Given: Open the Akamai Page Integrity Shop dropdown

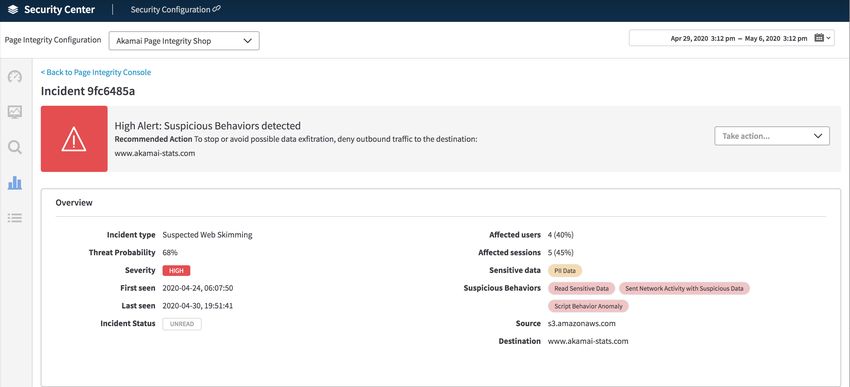Looking at the screenshot, I should pos(184,41).
